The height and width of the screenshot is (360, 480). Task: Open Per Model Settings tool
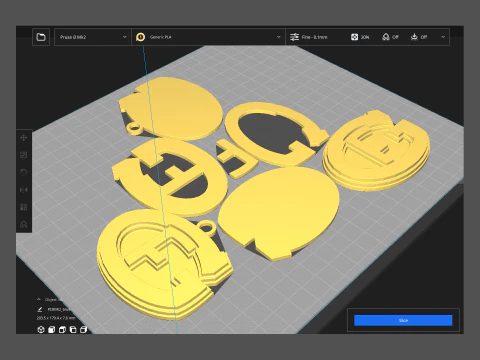tap(24, 207)
